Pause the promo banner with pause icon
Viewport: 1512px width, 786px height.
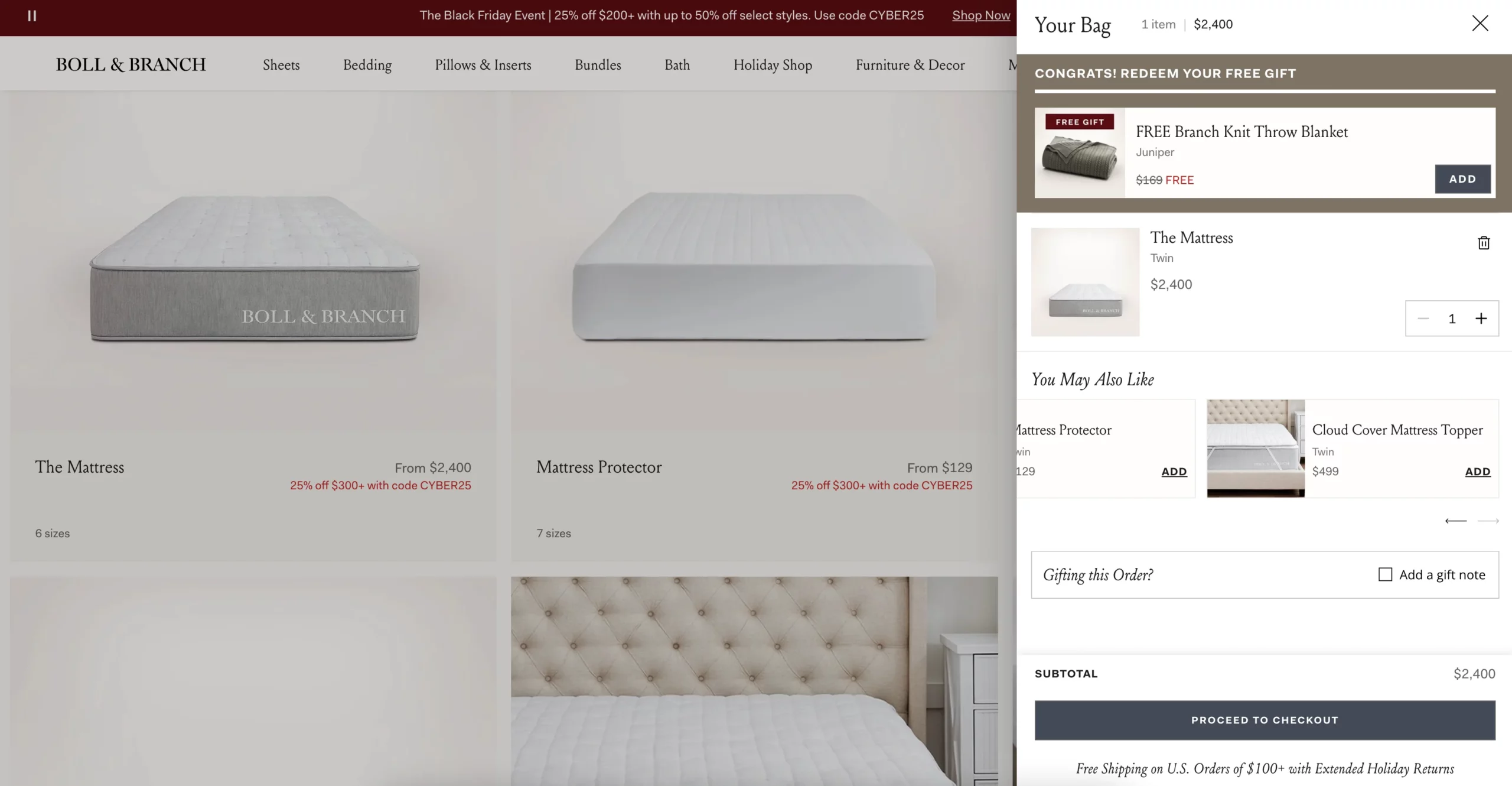[32, 16]
